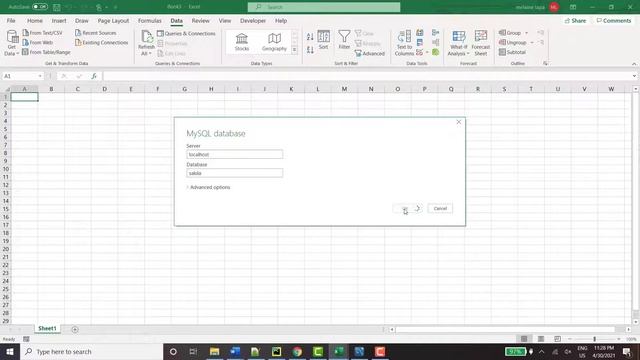Screen dimensions: 640x360
Task: Click the title bar Search box
Action: click(324, 7)
